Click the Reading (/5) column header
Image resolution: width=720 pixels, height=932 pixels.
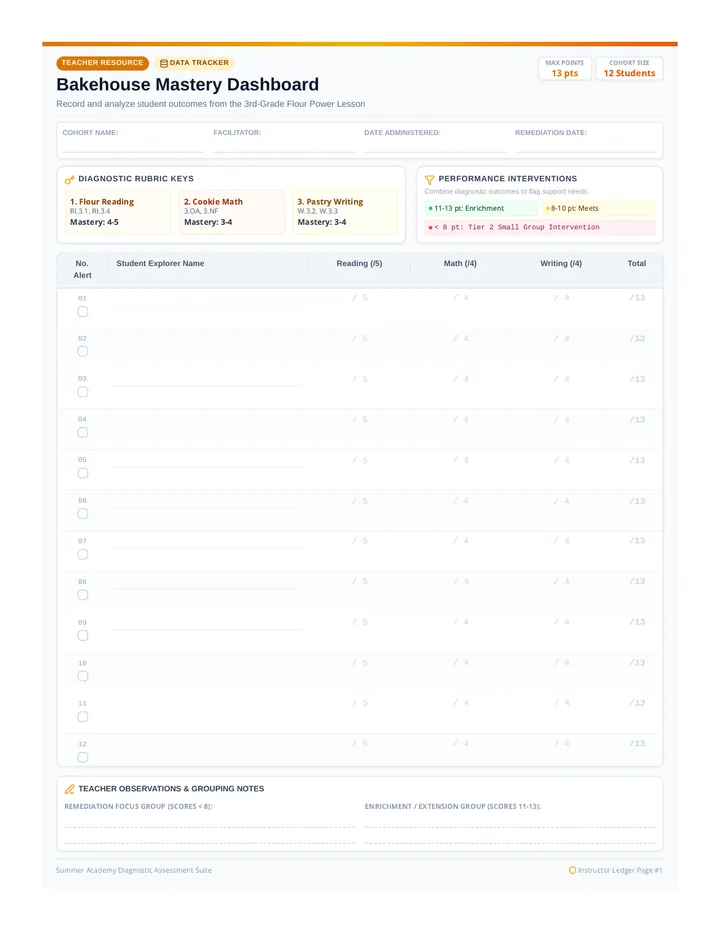pyautogui.click(x=359, y=263)
